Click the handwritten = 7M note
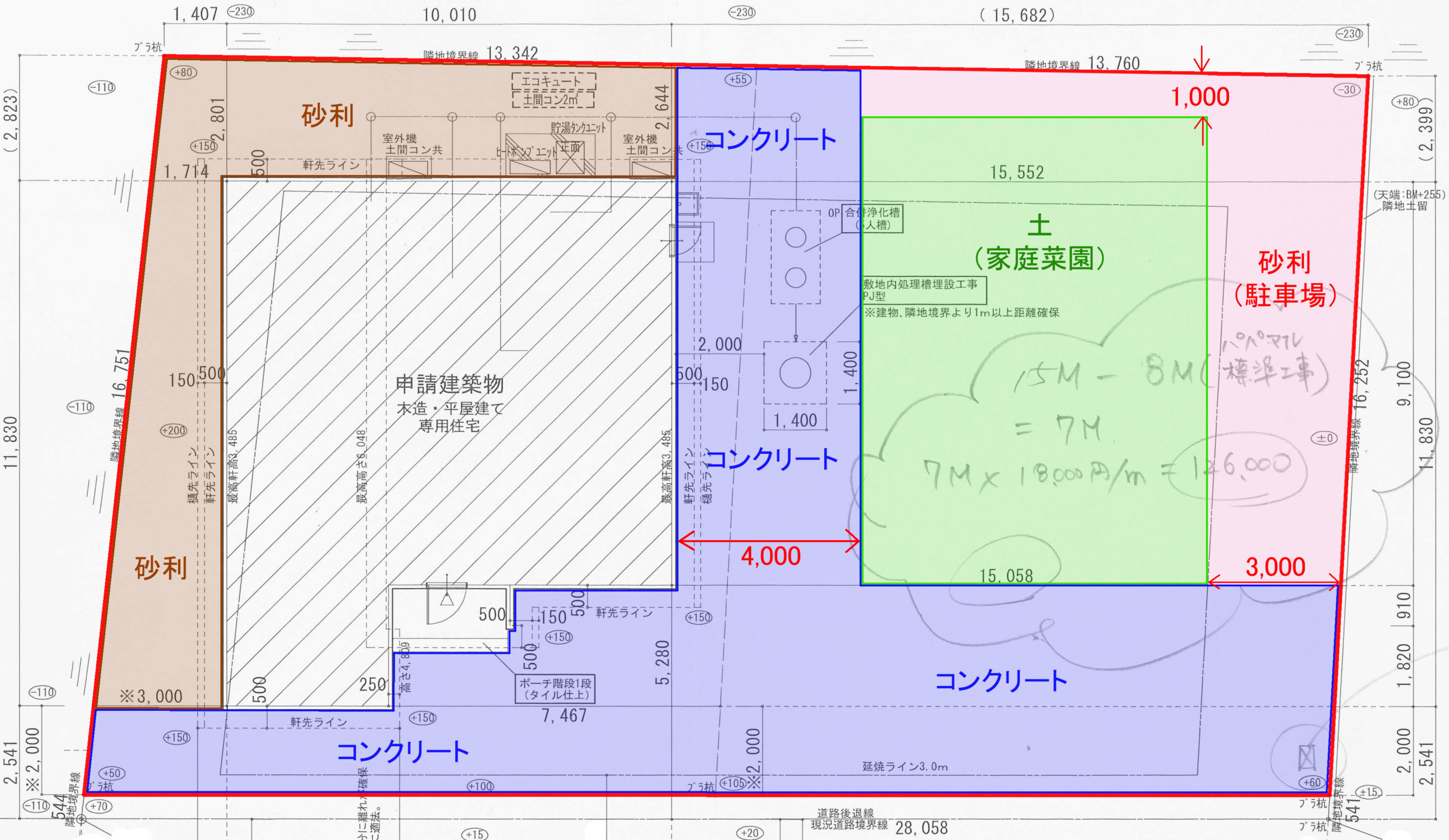Screen dimensions: 1449x840 click(1058, 428)
